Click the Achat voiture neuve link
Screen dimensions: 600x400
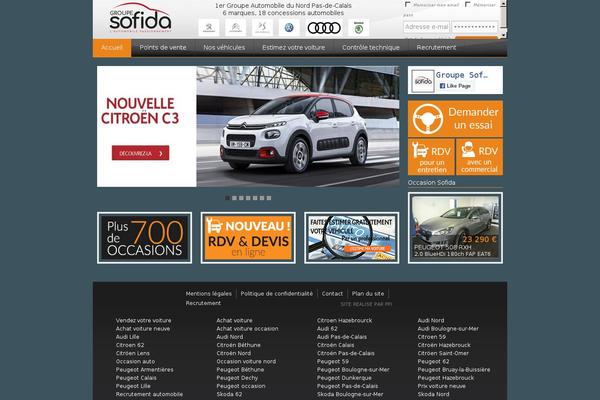click(143, 328)
